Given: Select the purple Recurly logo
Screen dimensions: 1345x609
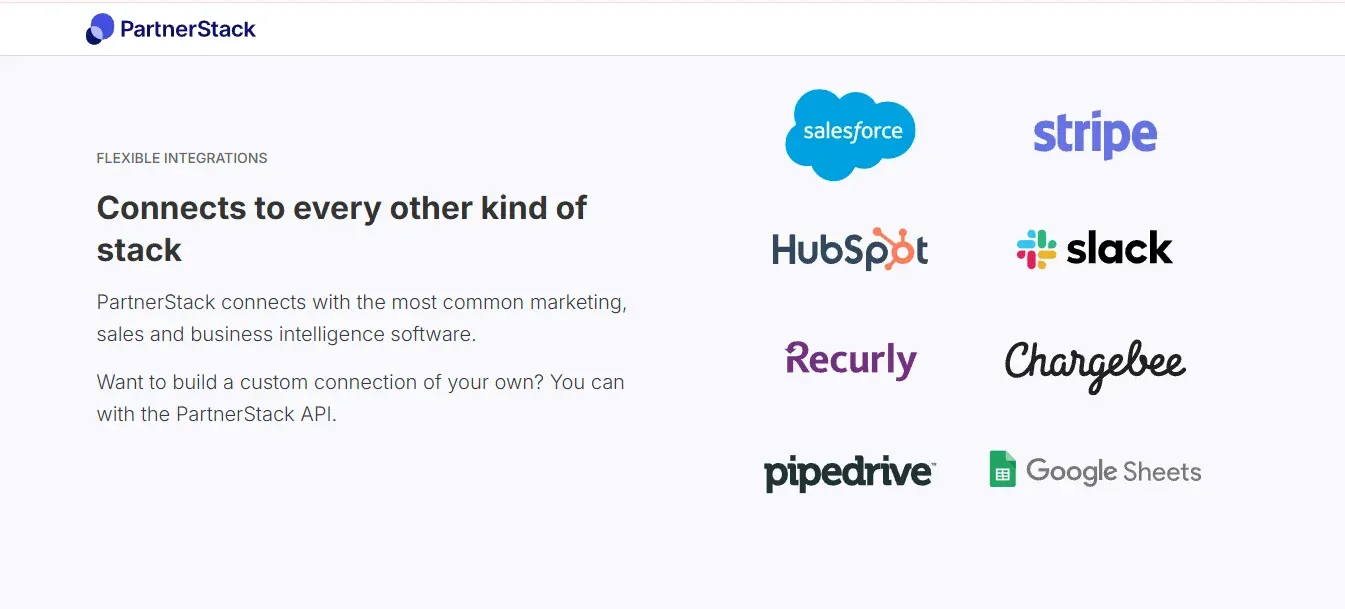Looking at the screenshot, I should [851, 360].
